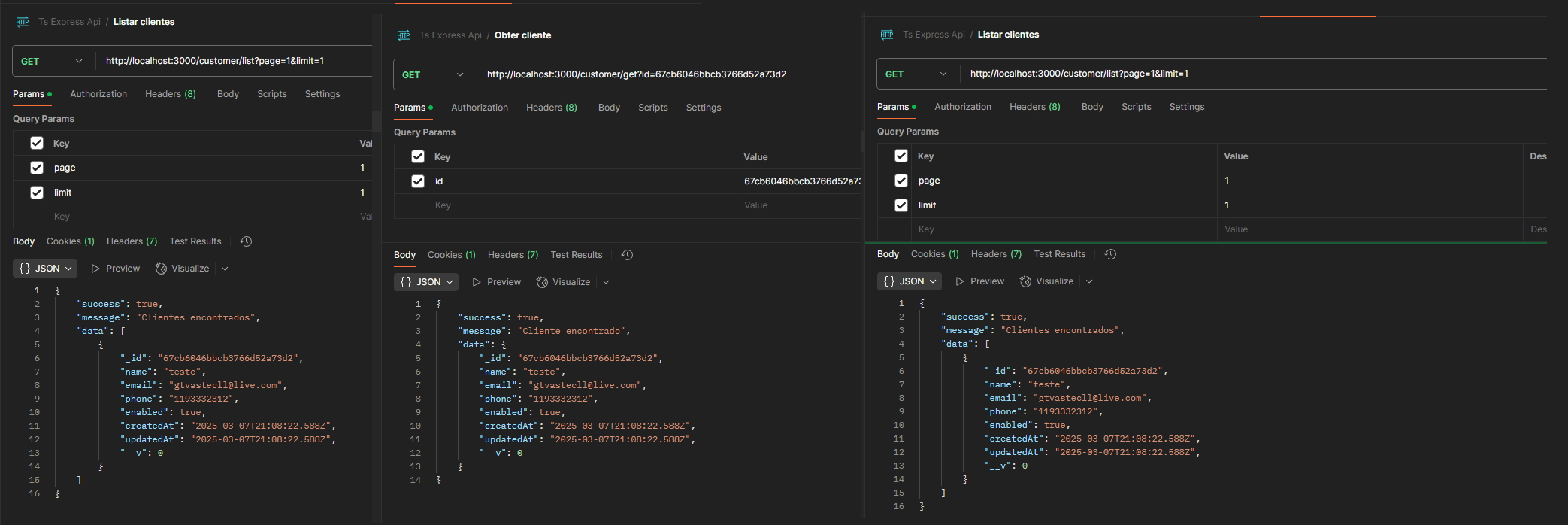The width and height of the screenshot is (1568, 525).
Task: Click HTTP icon in left Listar clientes panel
Action: [x=23, y=22]
